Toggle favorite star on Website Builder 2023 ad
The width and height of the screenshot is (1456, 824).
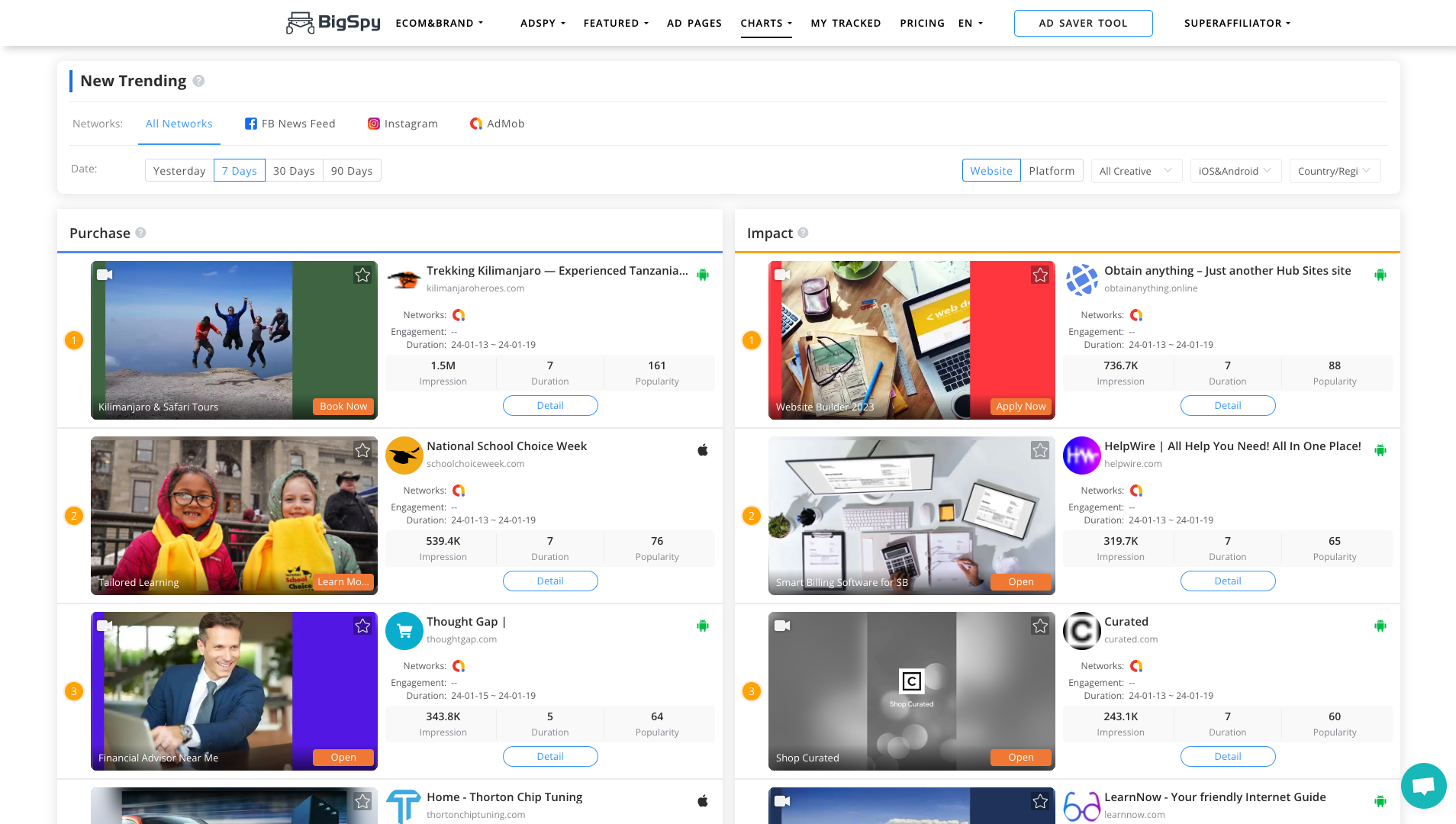[x=1040, y=275]
